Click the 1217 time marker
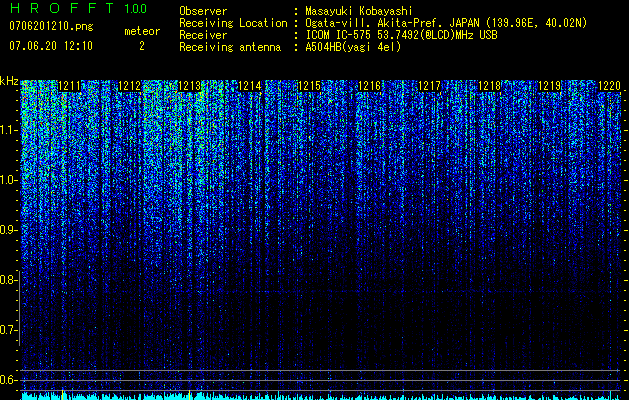The height and width of the screenshot is (400, 629). pos(429,86)
